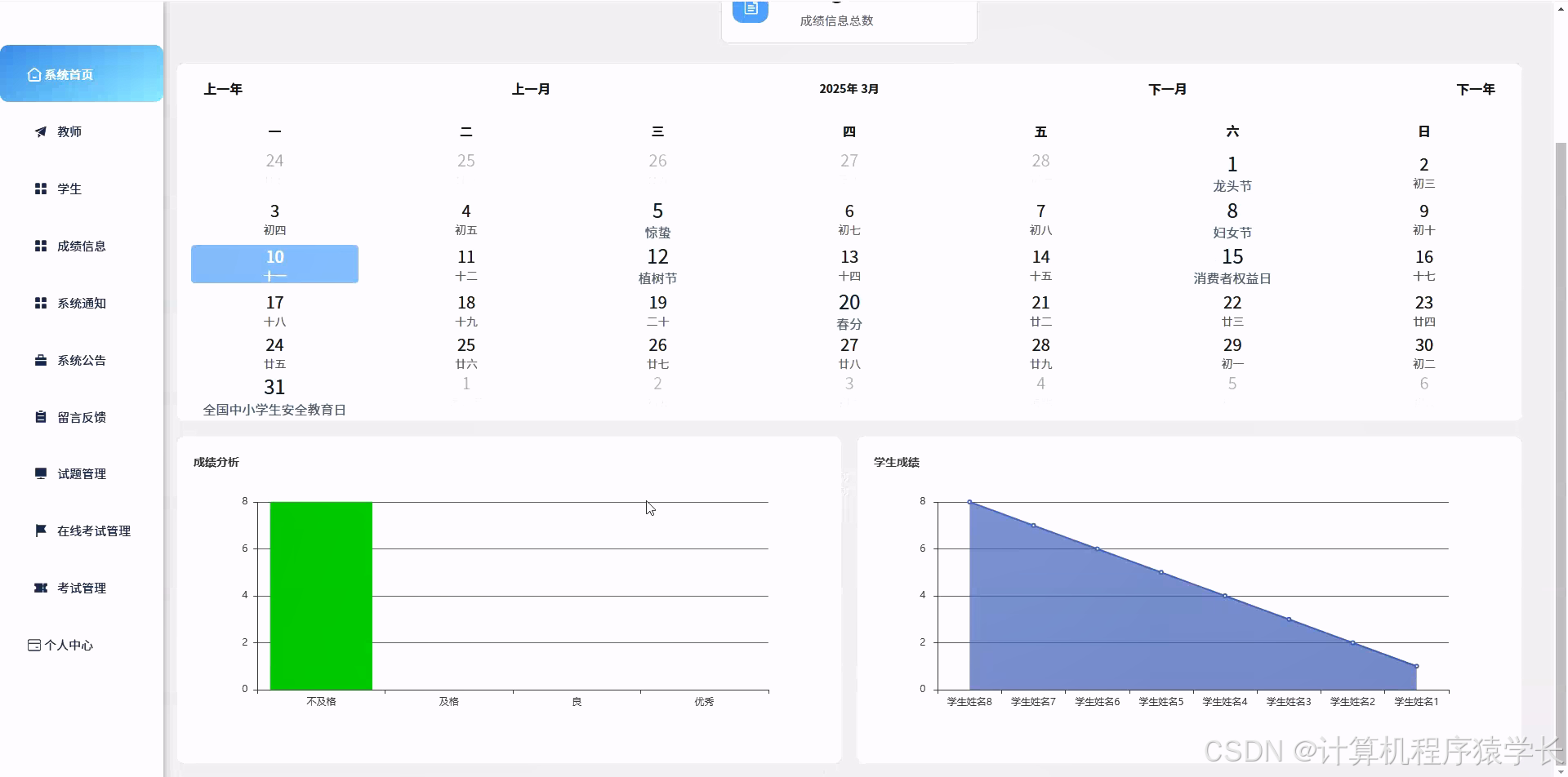The width and height of the screenshot is (1568, 777).
Task: Click 下一年 to advance a year
Action: click(1475, 89)
